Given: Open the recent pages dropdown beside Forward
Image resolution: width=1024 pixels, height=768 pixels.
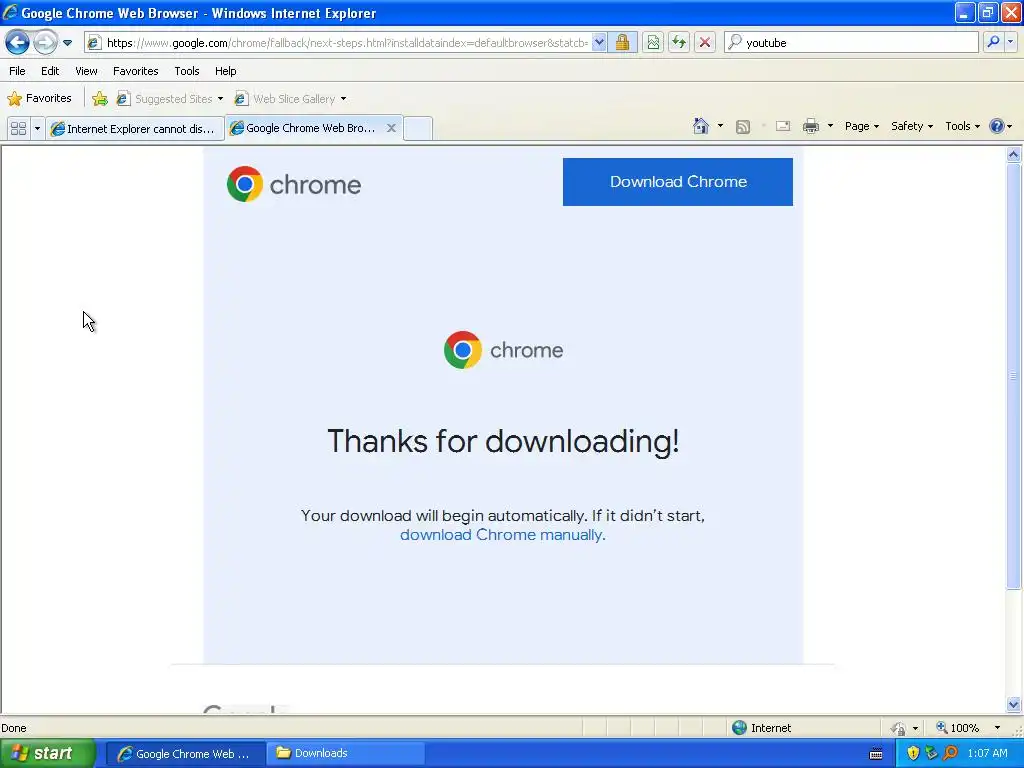Looking at the screenshot, I should pos(67,43).
